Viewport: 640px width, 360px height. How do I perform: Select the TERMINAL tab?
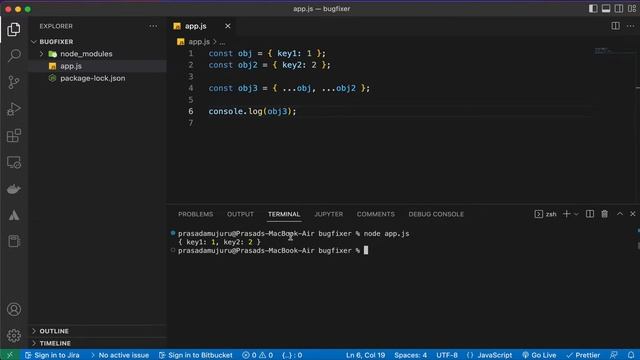coord(284,214)
